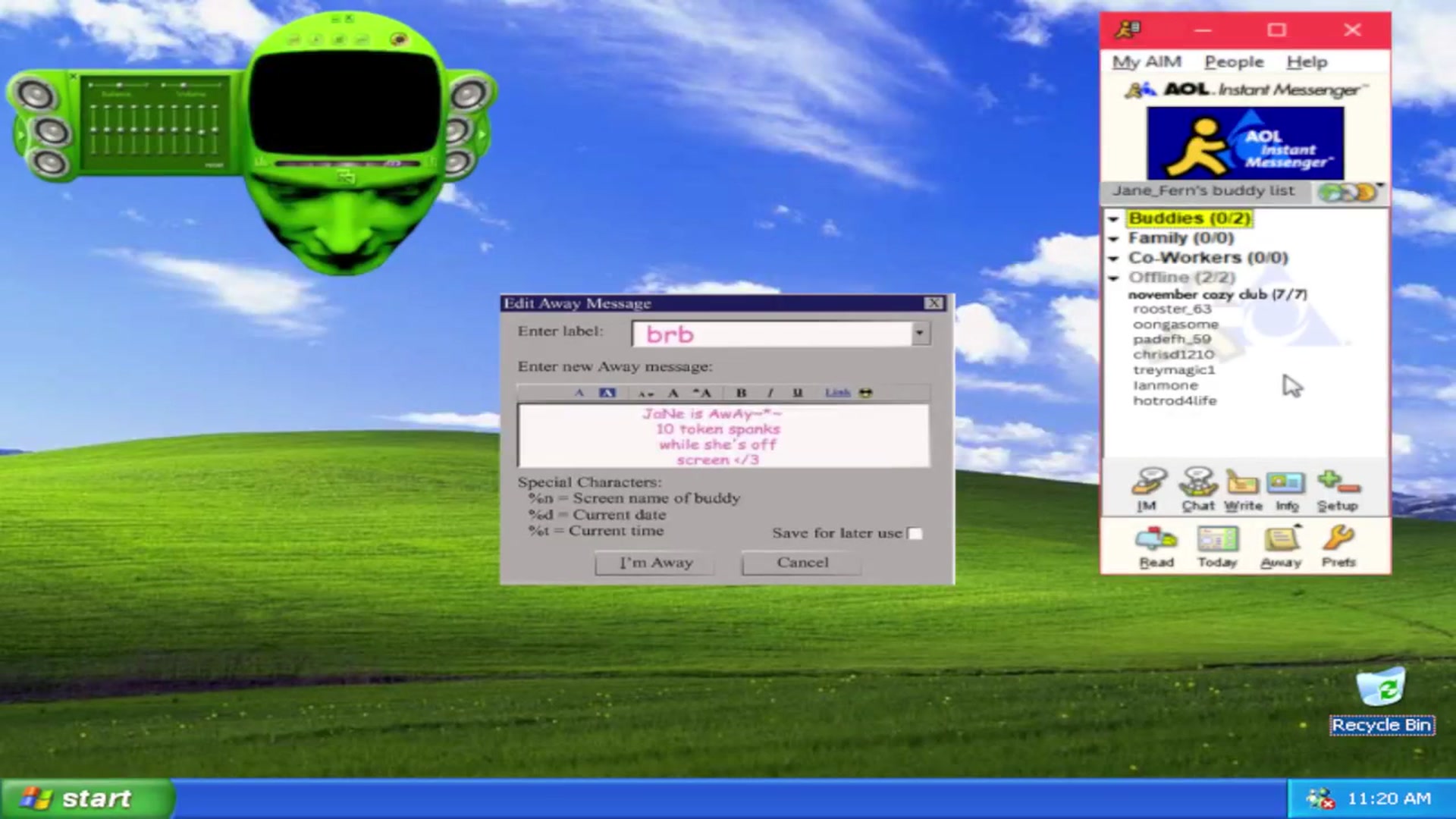Image resolution: width=1456 pixels, height=819 pixels.
Task: Toggle bold formatting in away message
Action: (x=741, y=392)
